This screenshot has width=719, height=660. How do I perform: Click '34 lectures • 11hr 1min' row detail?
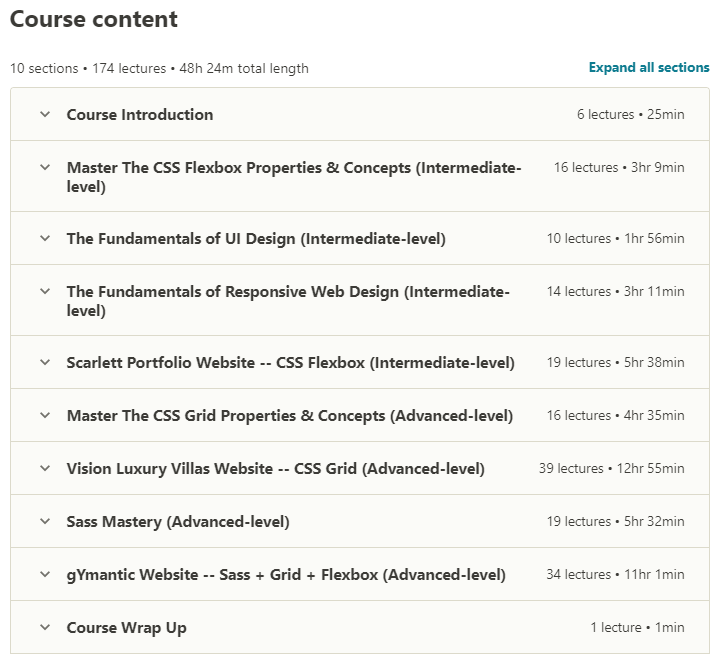[x=615, y=575]
